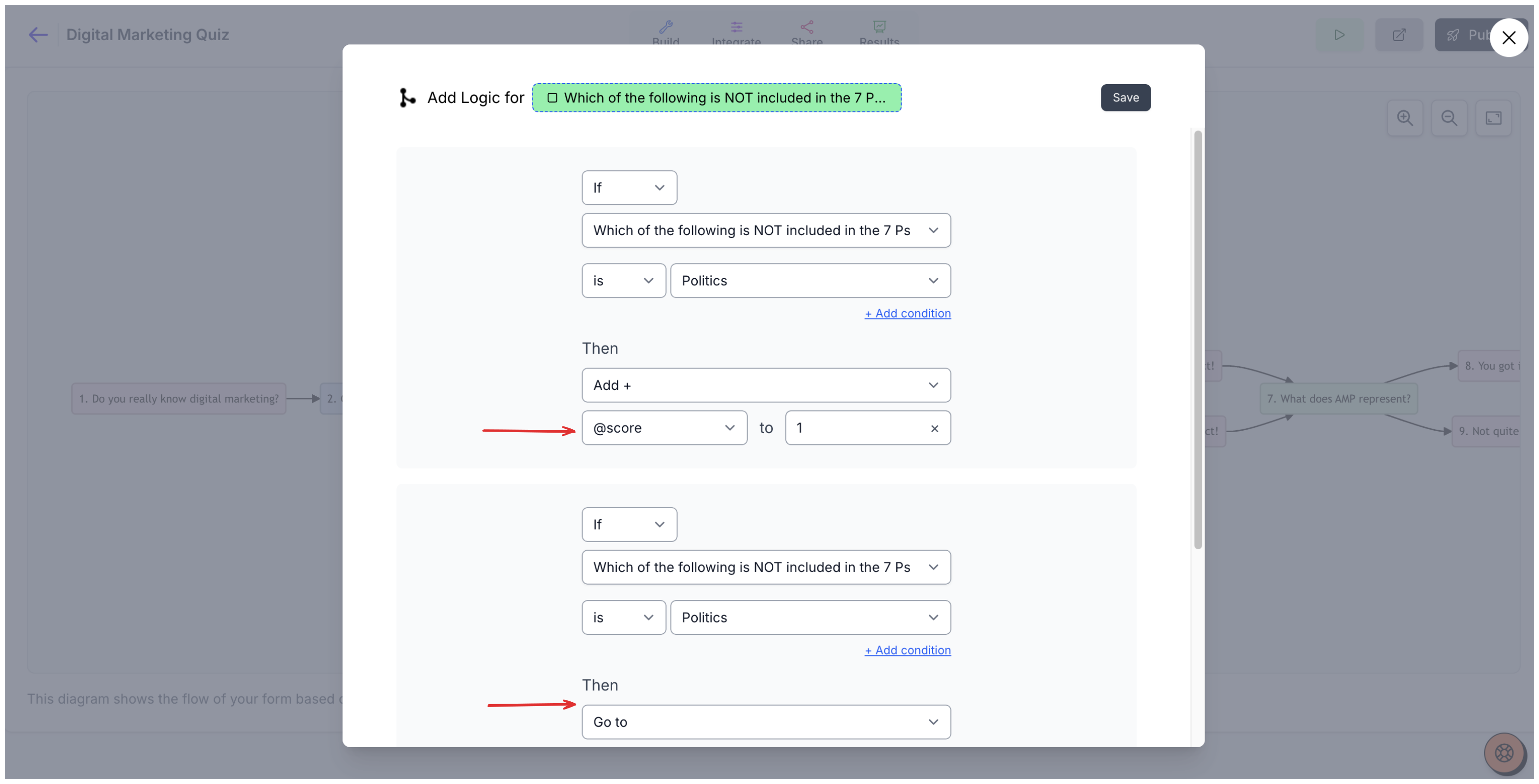Click the dialog's vertical scrollbar
Viewport: 1539px width, 784px height.
(1197, 340)
